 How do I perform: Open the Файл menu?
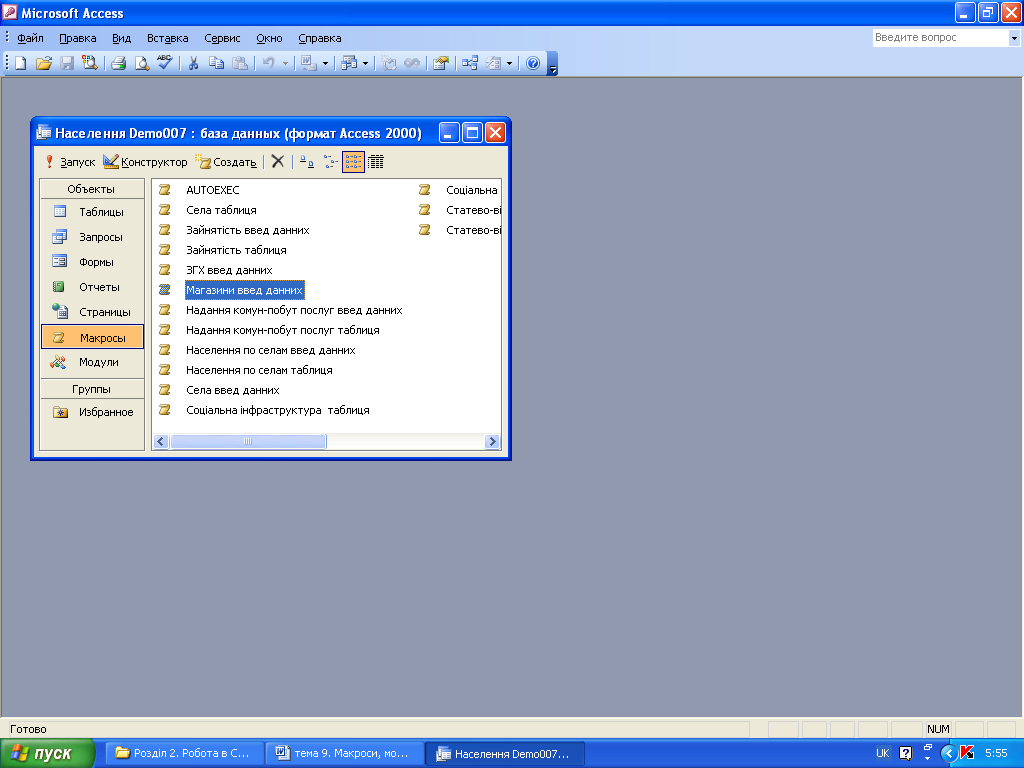30,38
